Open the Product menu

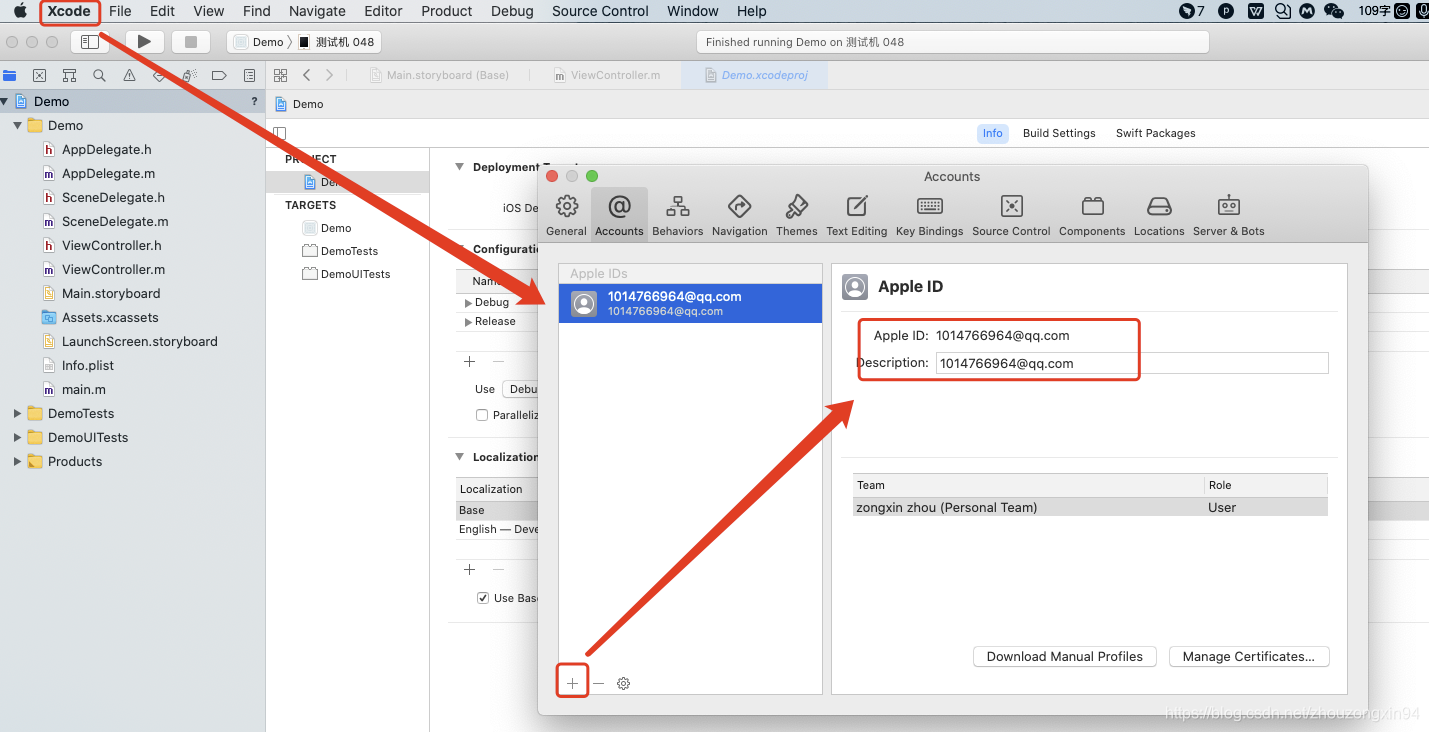(446, 11)
